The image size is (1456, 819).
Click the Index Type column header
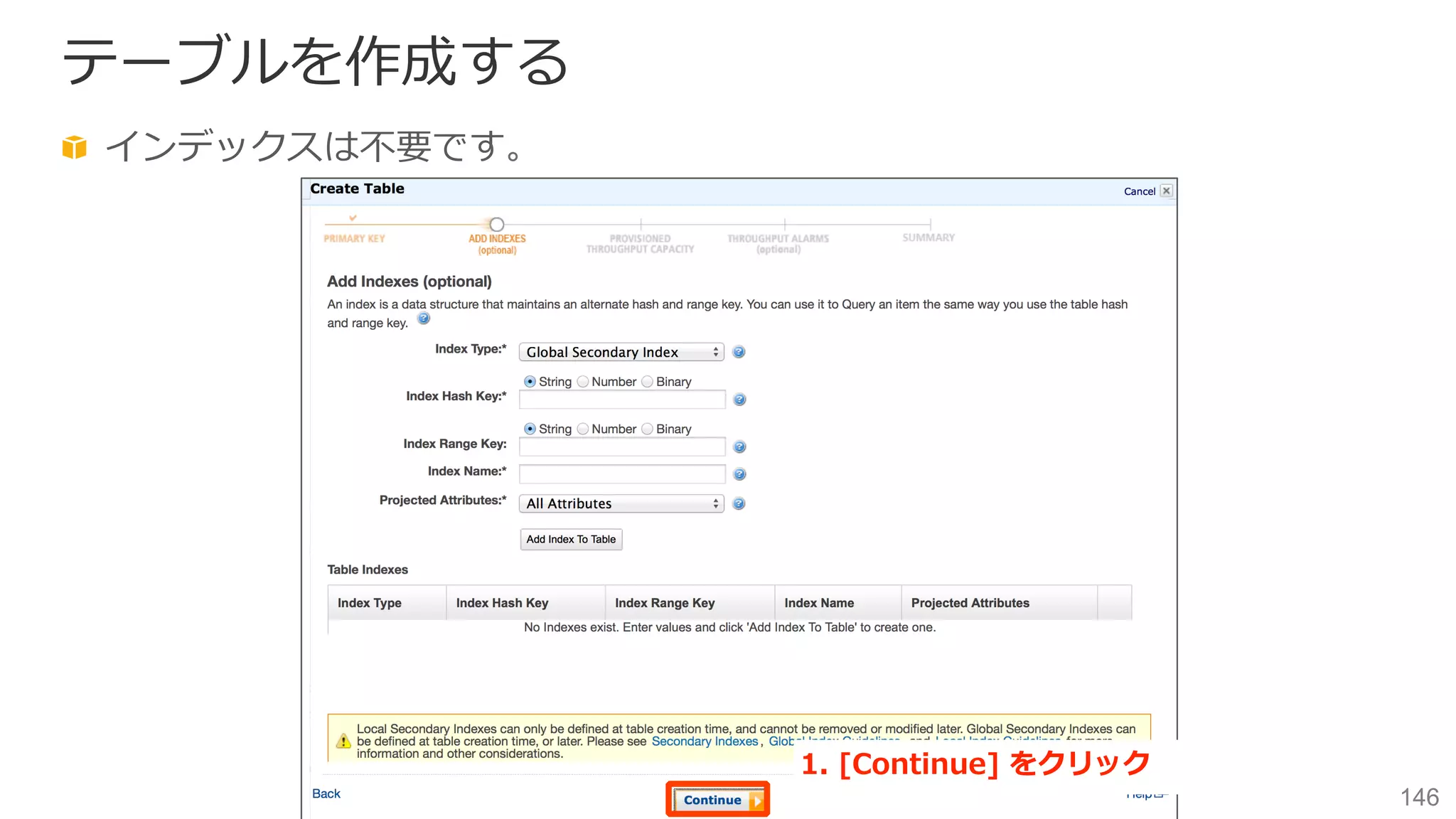(x=387, y=603)
